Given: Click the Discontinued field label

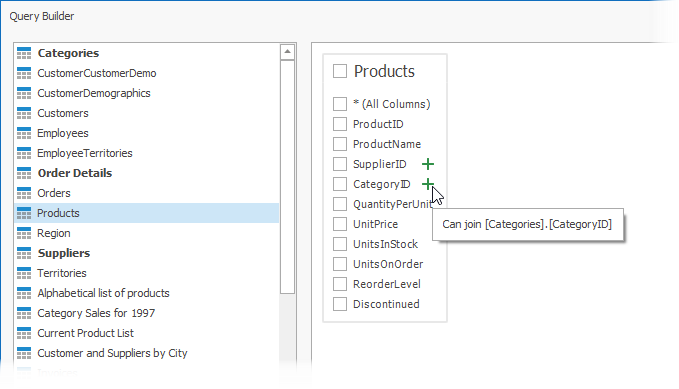Looking at the screenshot, I should click(386, 304).
